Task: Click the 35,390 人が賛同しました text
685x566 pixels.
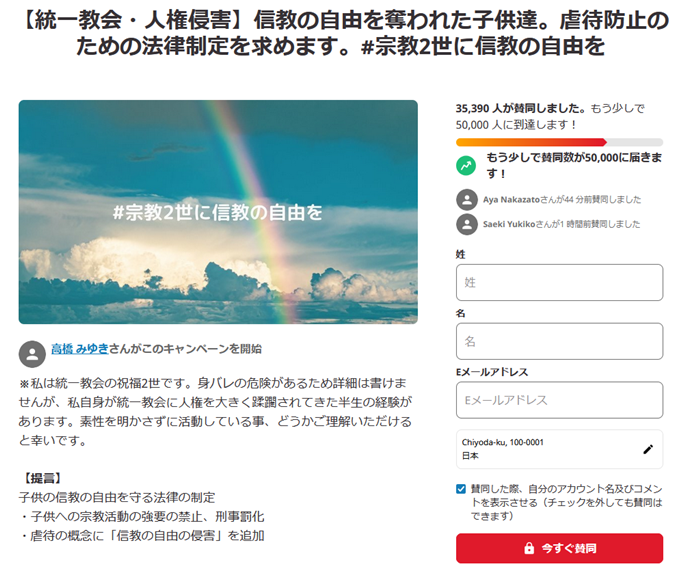Action: [x=521, y=108]
